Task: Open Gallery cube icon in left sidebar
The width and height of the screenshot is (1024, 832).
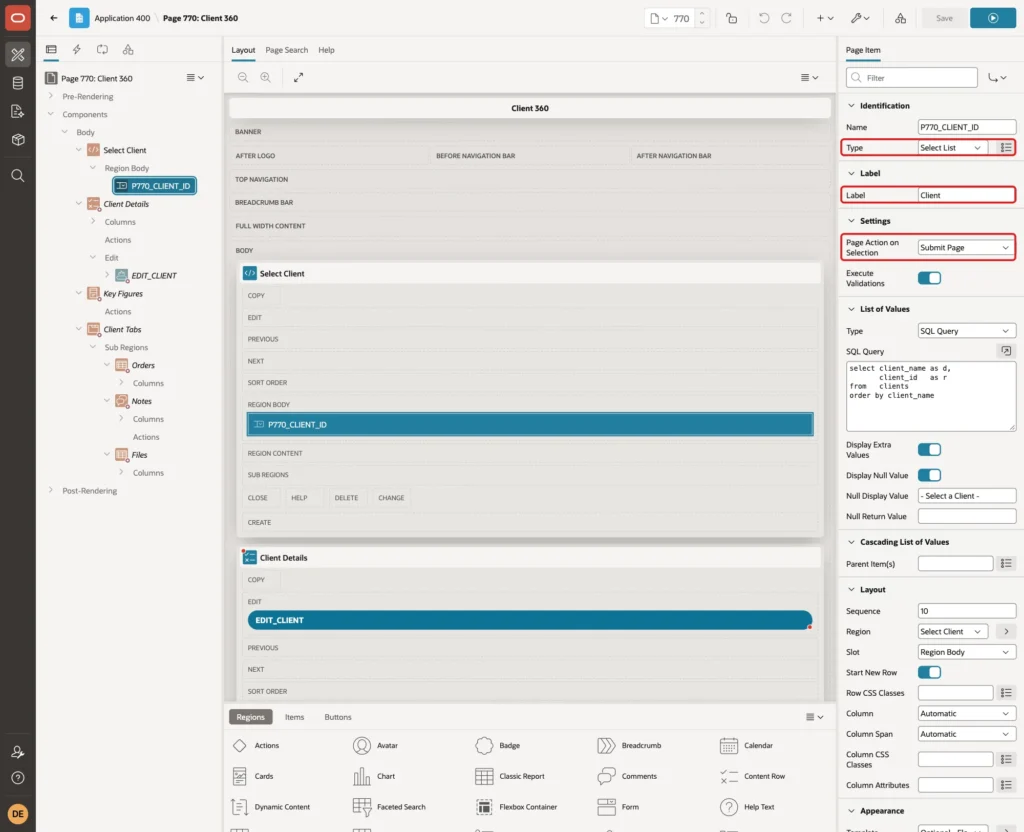Action: pos(18,140)
